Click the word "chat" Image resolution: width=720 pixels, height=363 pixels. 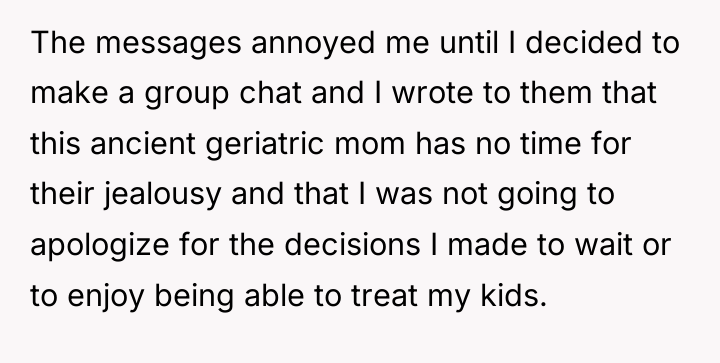pyautogui.click(x=270, y=93)
